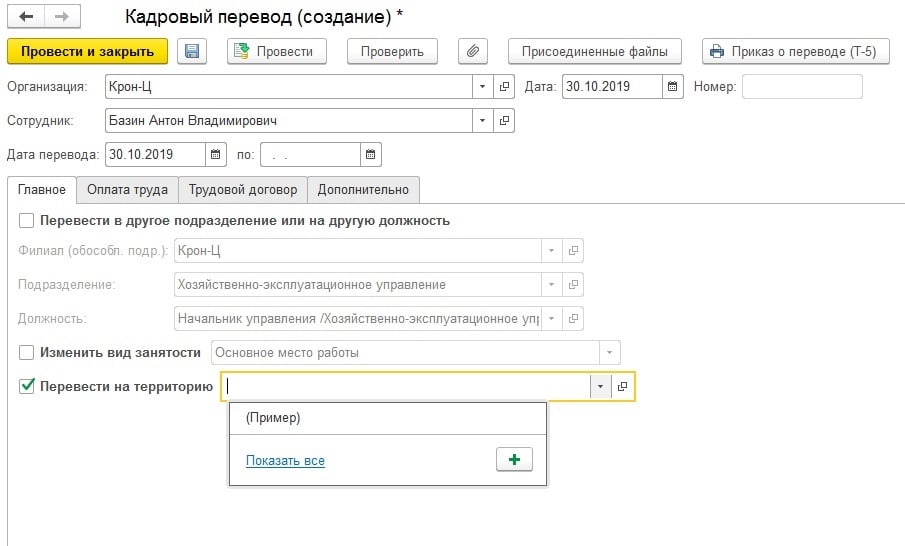Screen dimensions: 905x546
Task: Uncheck Перевести на территорию checkbox
Action: [27, 387]
